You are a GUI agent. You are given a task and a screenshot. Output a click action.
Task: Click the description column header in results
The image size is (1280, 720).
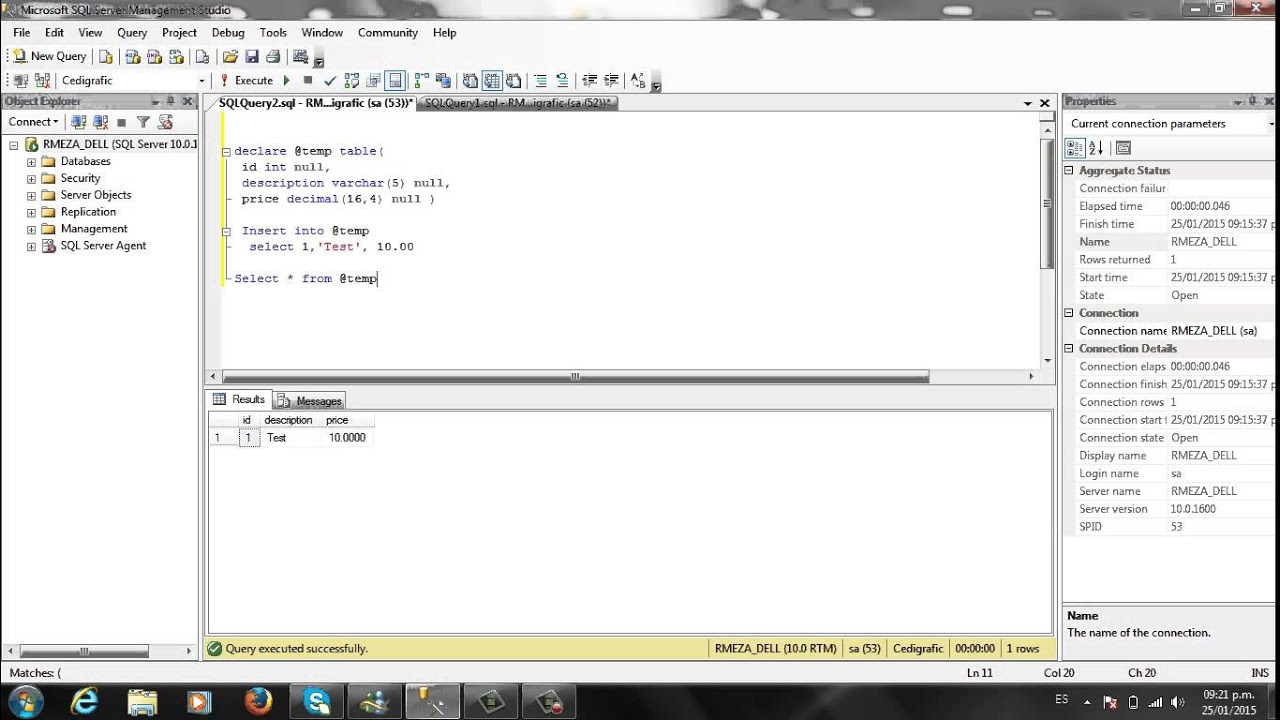pyautogui.click(x=290, y=420)
